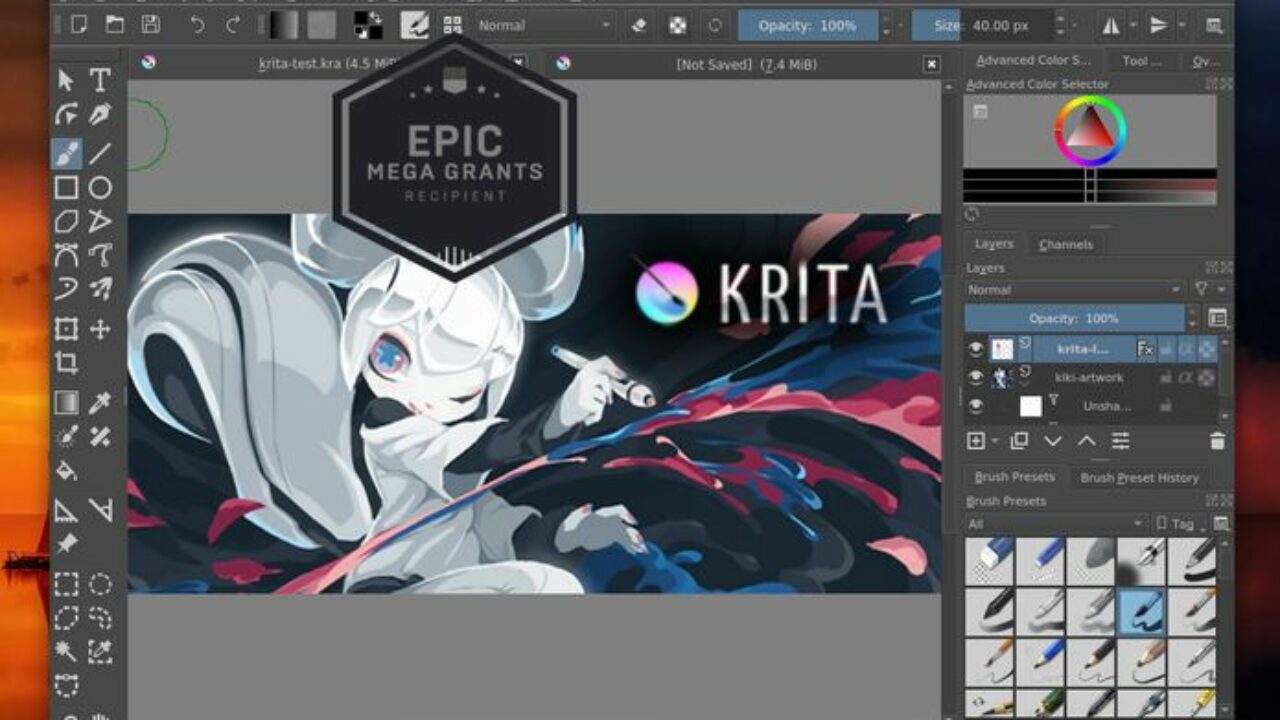Open the layer filter funnel dropdown
Viewport: 1280px width, 720px height.
tap(1209, 290)
